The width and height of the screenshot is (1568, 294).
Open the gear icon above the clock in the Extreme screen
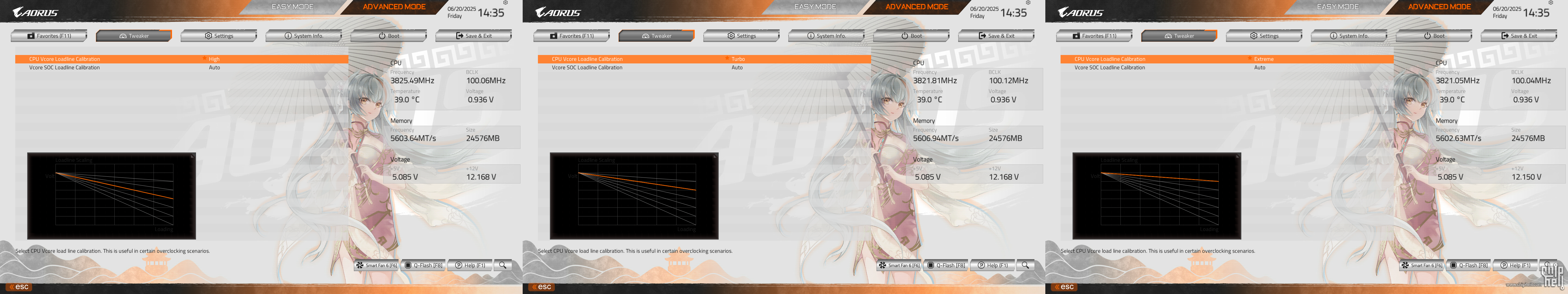pyautogui.click(x=1551, y=3)
